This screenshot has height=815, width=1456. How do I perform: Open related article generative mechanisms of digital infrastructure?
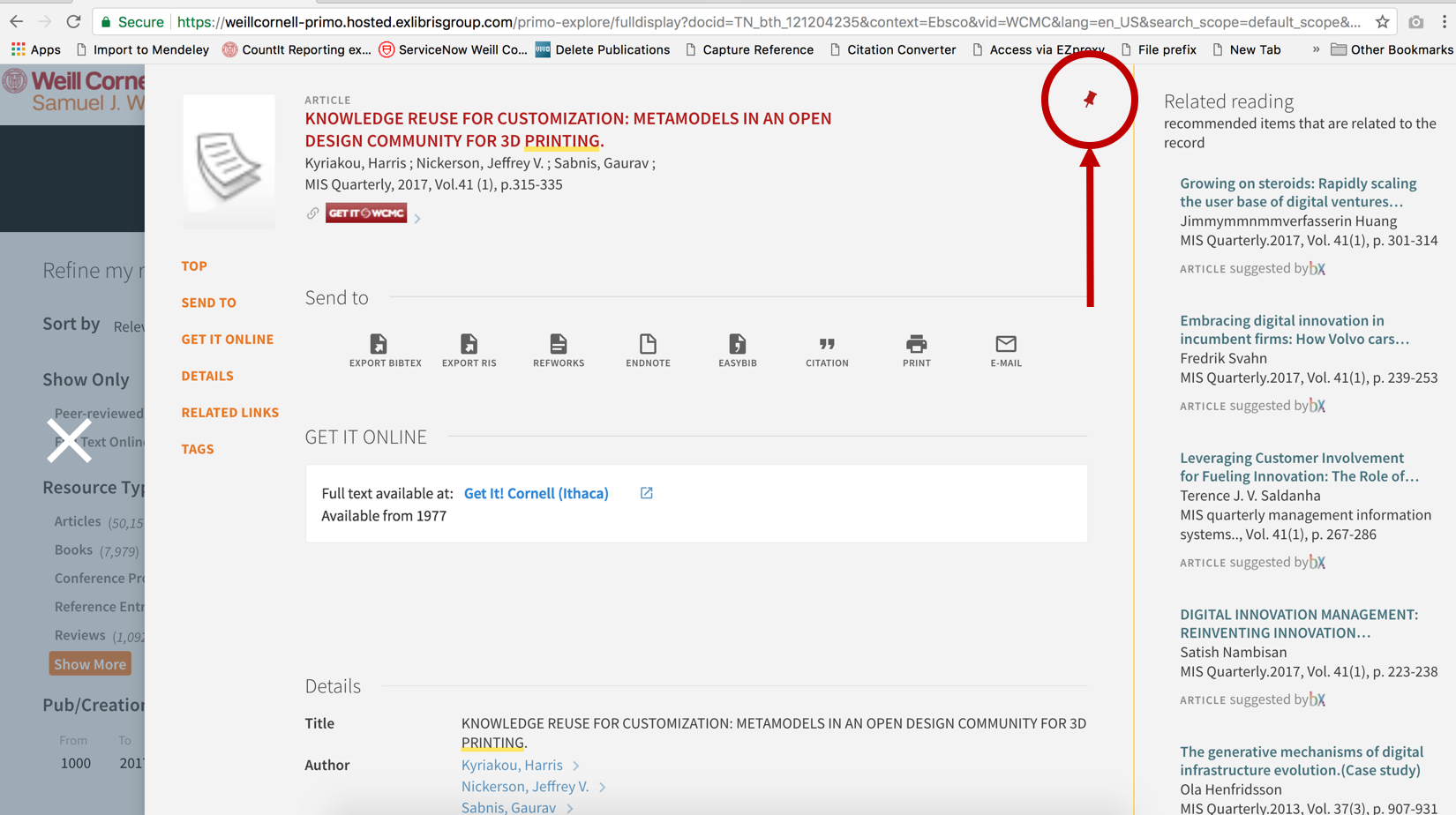click(x=1302, y=760)
